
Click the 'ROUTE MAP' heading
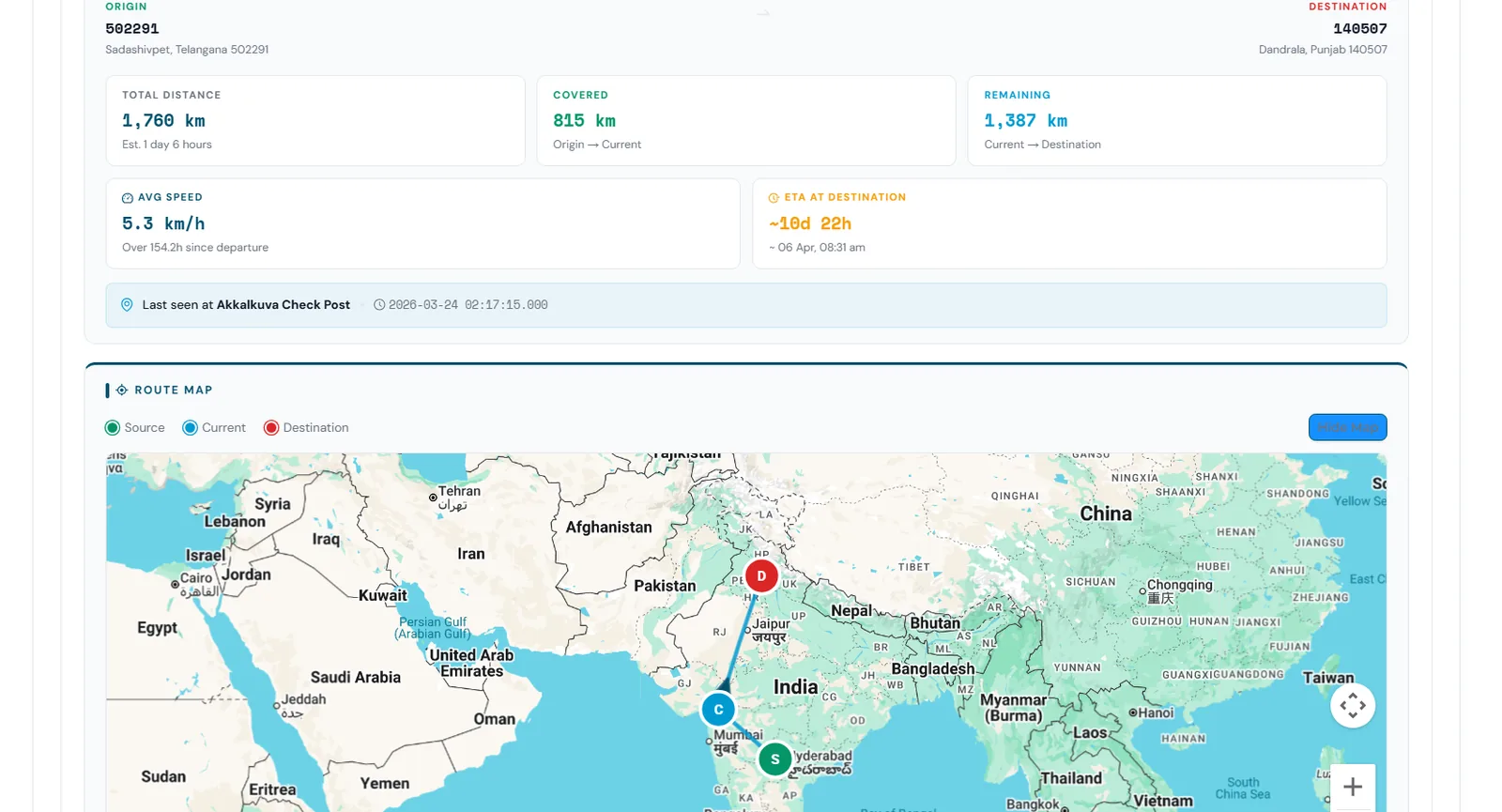click(x=174, y=390)
